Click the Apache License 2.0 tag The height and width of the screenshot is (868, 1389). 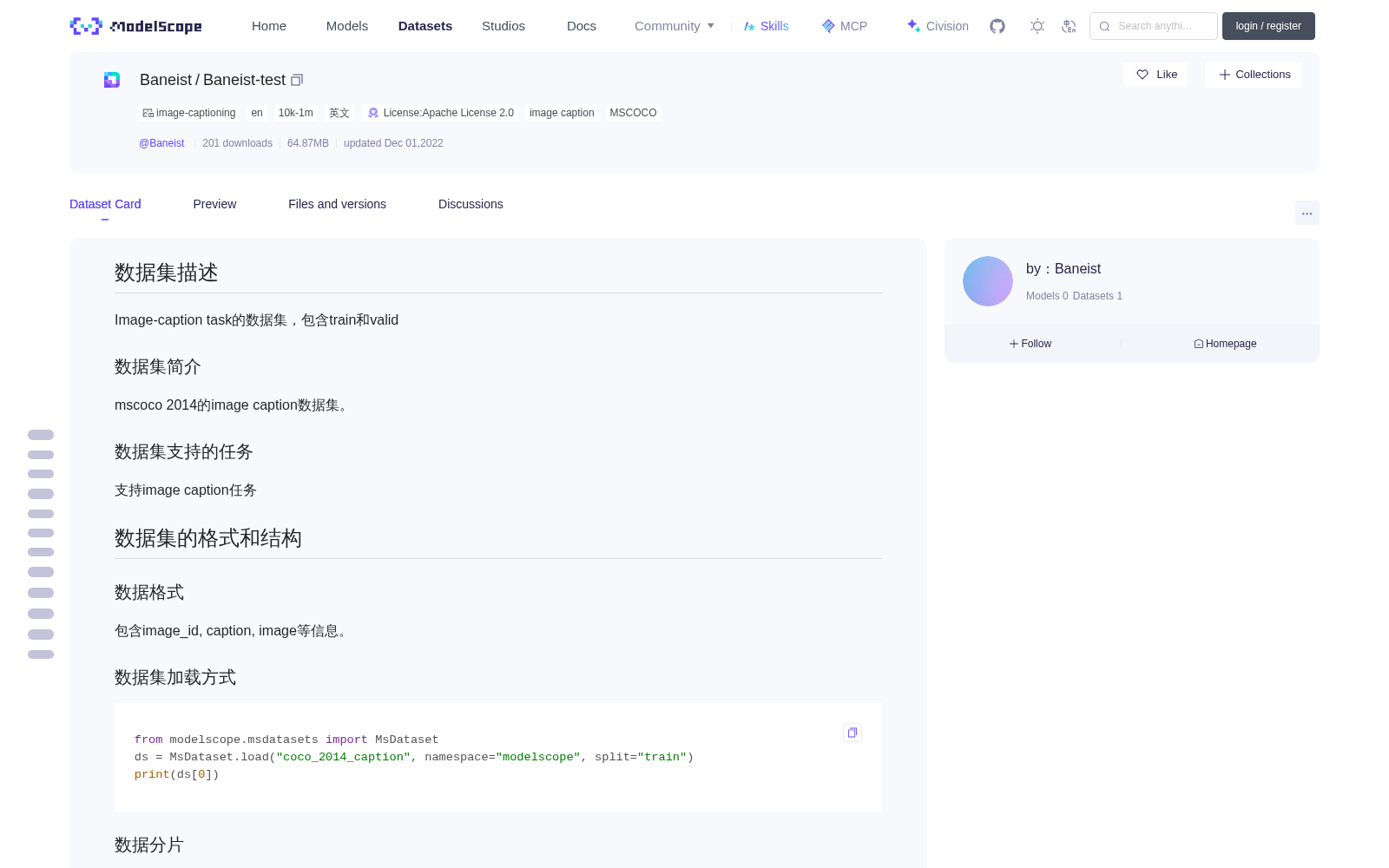click(441, 113)
